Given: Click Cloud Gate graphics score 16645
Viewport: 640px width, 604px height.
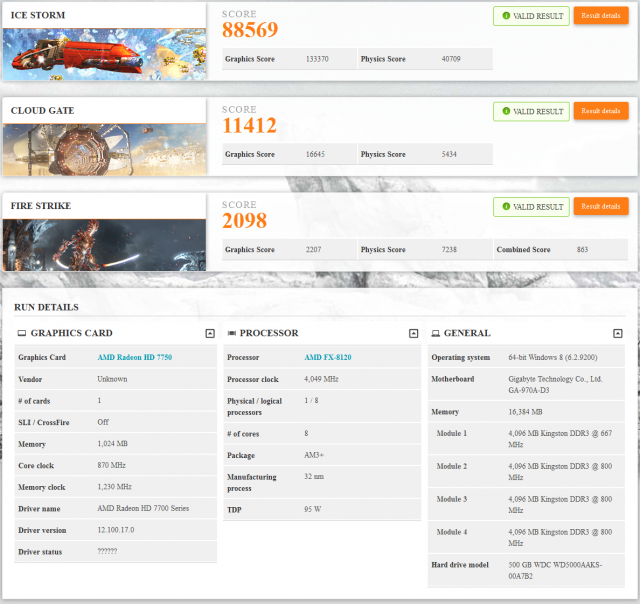Looking at the screenshot, I should (x=315, y=154).
